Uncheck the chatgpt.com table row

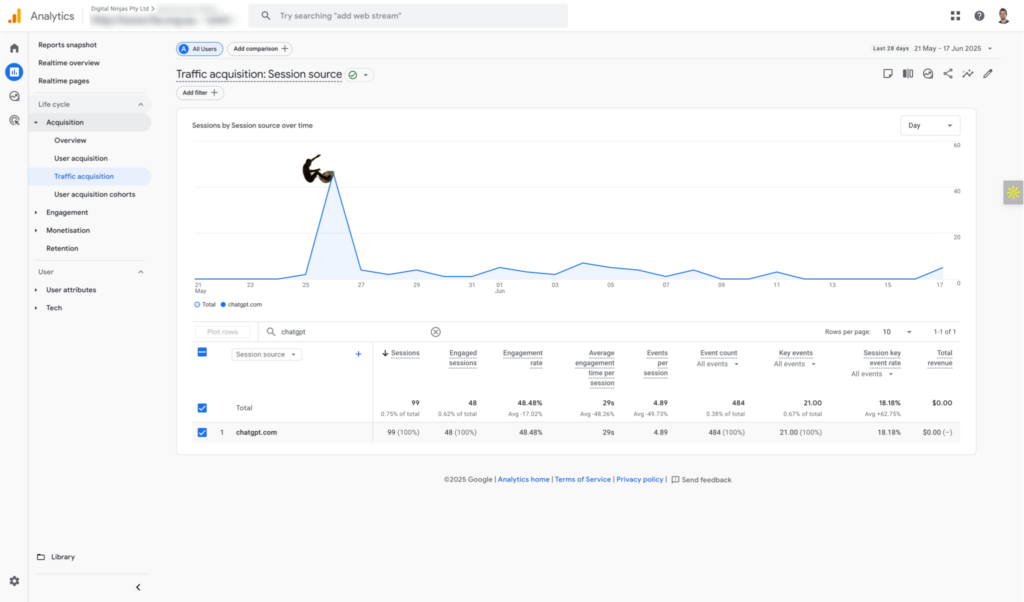pyautogui.click(x=203, y=432)
